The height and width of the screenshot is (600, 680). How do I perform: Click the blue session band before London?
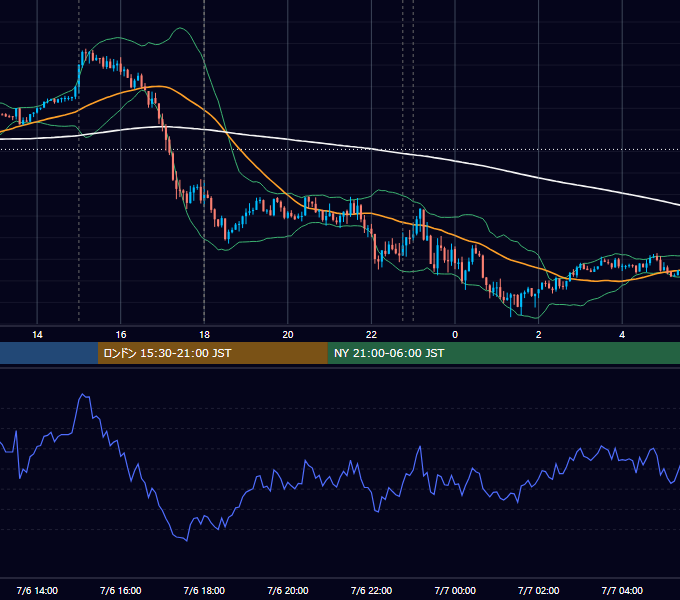pos(49,353)
